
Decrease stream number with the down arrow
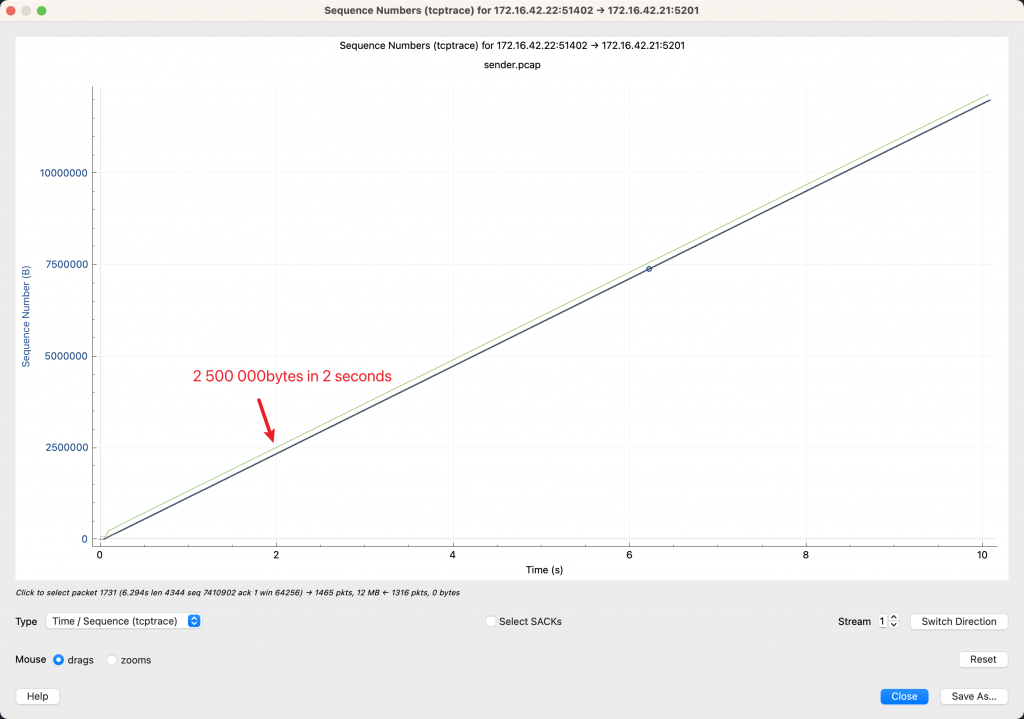pos(894,625)
